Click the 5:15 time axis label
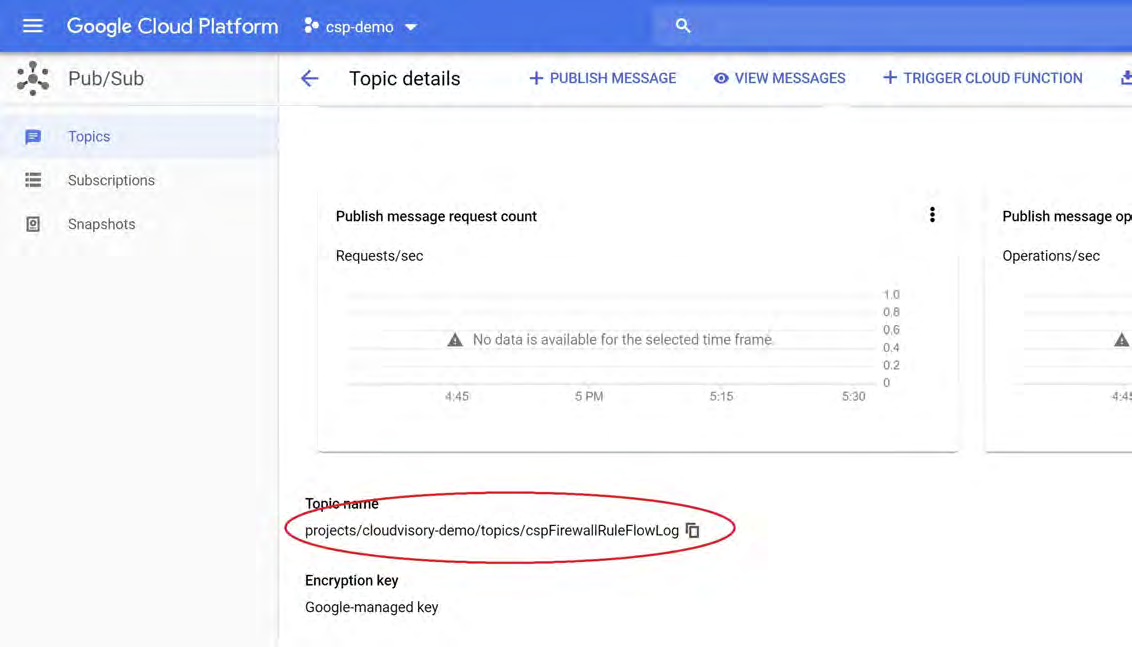The image size is (1132, 647). click(x=721, y=396)
